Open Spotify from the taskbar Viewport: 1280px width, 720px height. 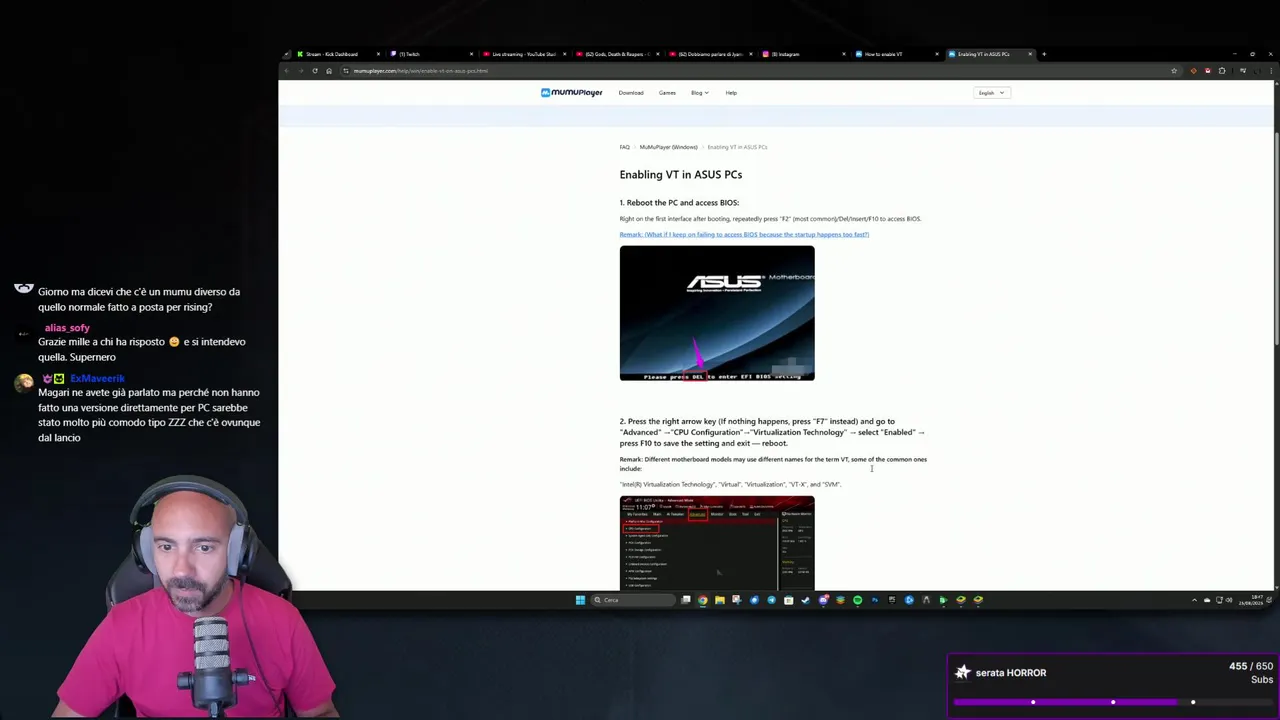point(857,600)
